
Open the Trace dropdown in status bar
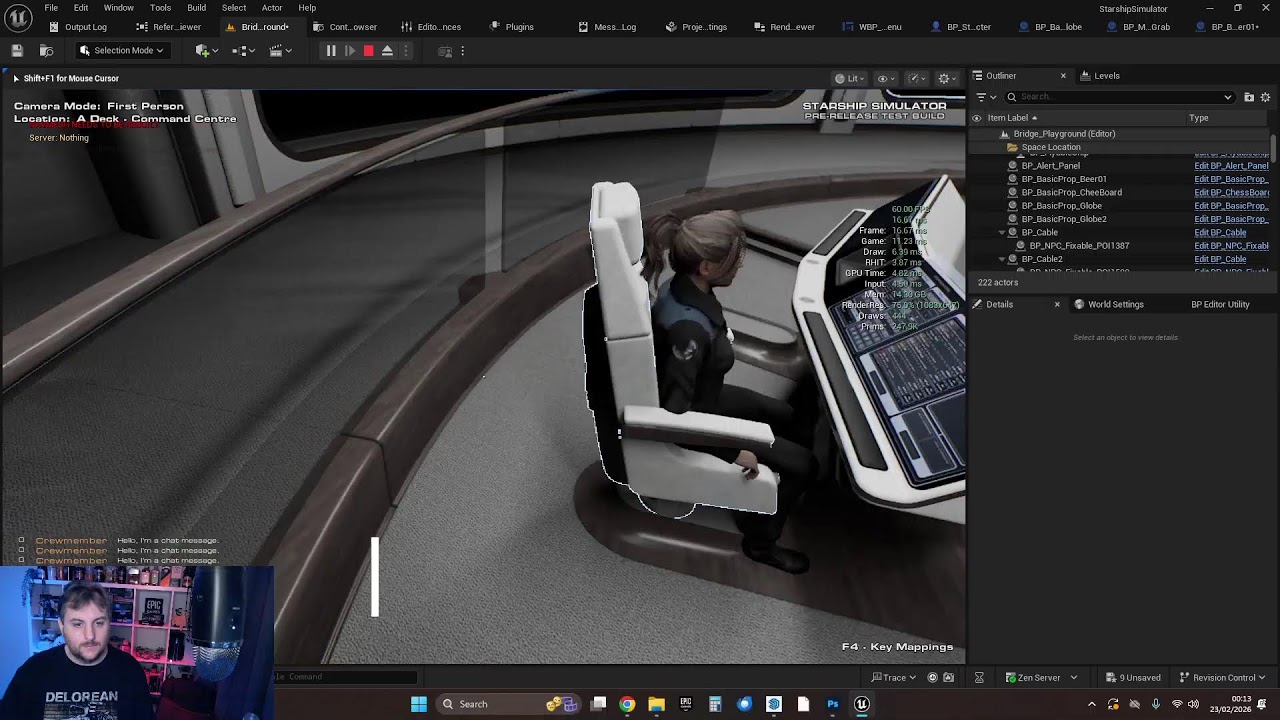(x=894, y=678)
